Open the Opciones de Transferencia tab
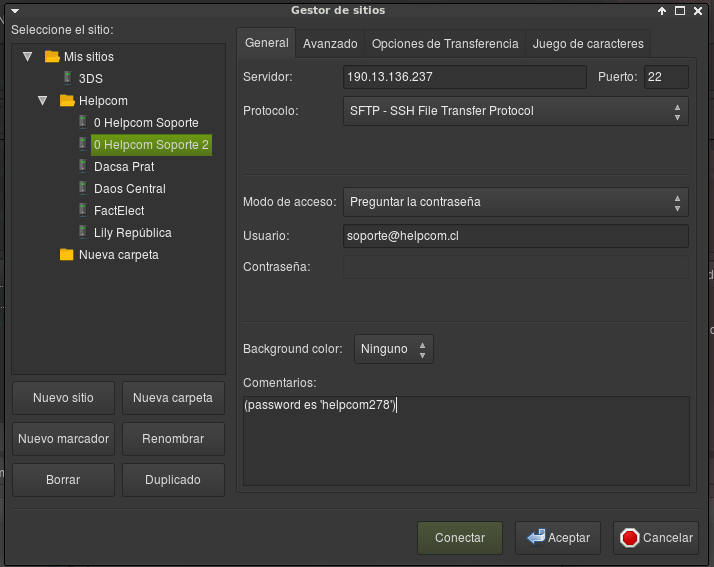 tap(445, 44)
